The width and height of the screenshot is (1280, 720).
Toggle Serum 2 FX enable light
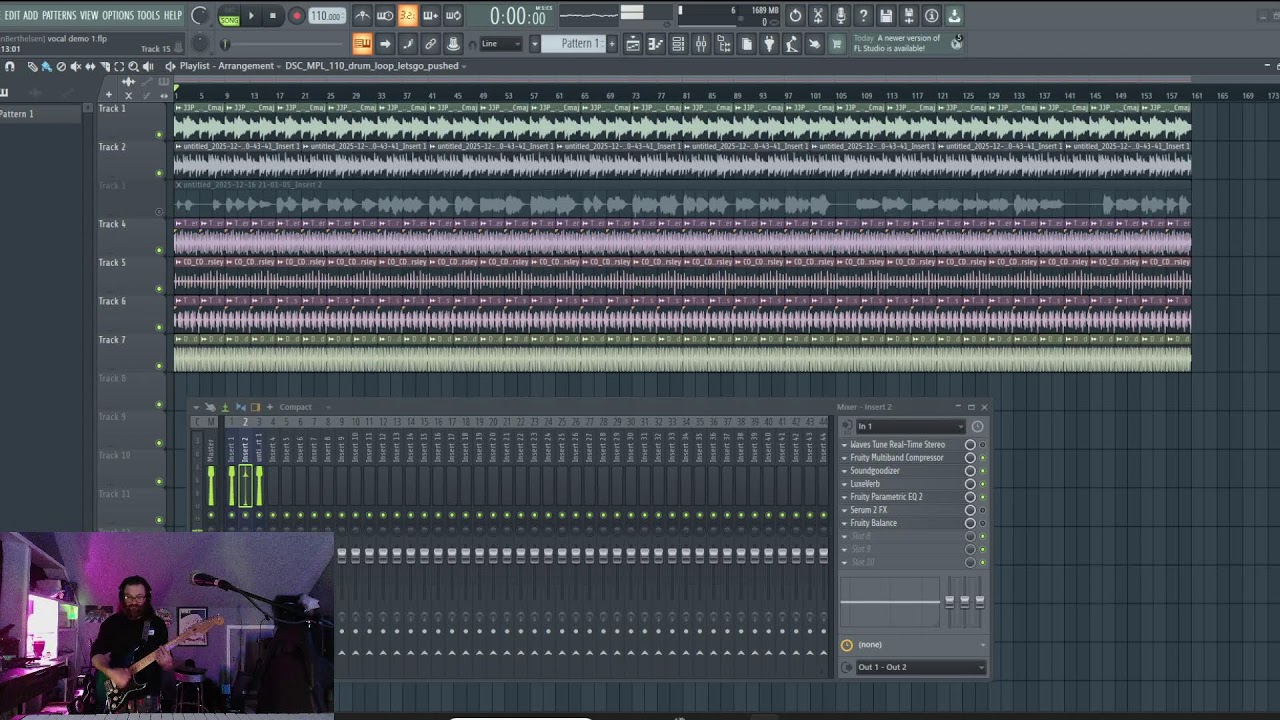pyautogui.click(x=982, y=510)
